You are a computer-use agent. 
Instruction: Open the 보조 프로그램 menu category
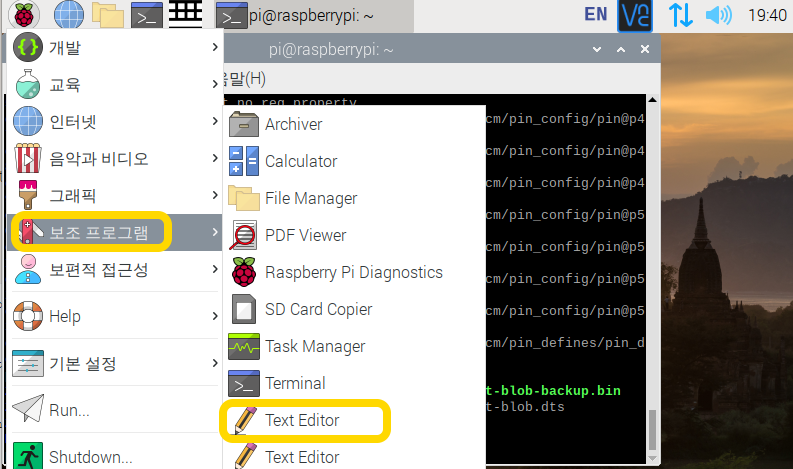(x=98, y=233)
